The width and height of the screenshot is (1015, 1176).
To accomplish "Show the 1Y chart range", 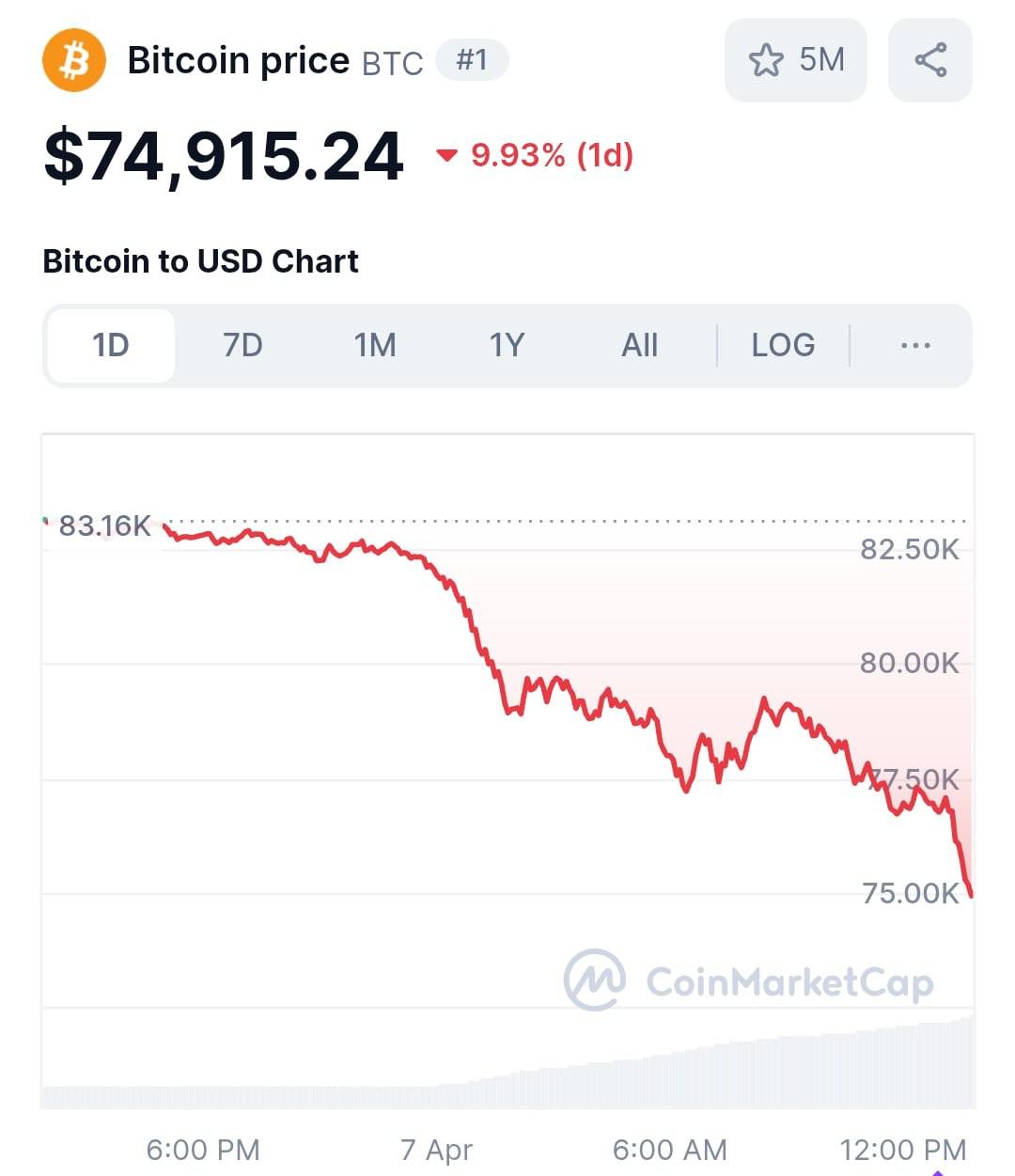I will pos(507,345).
